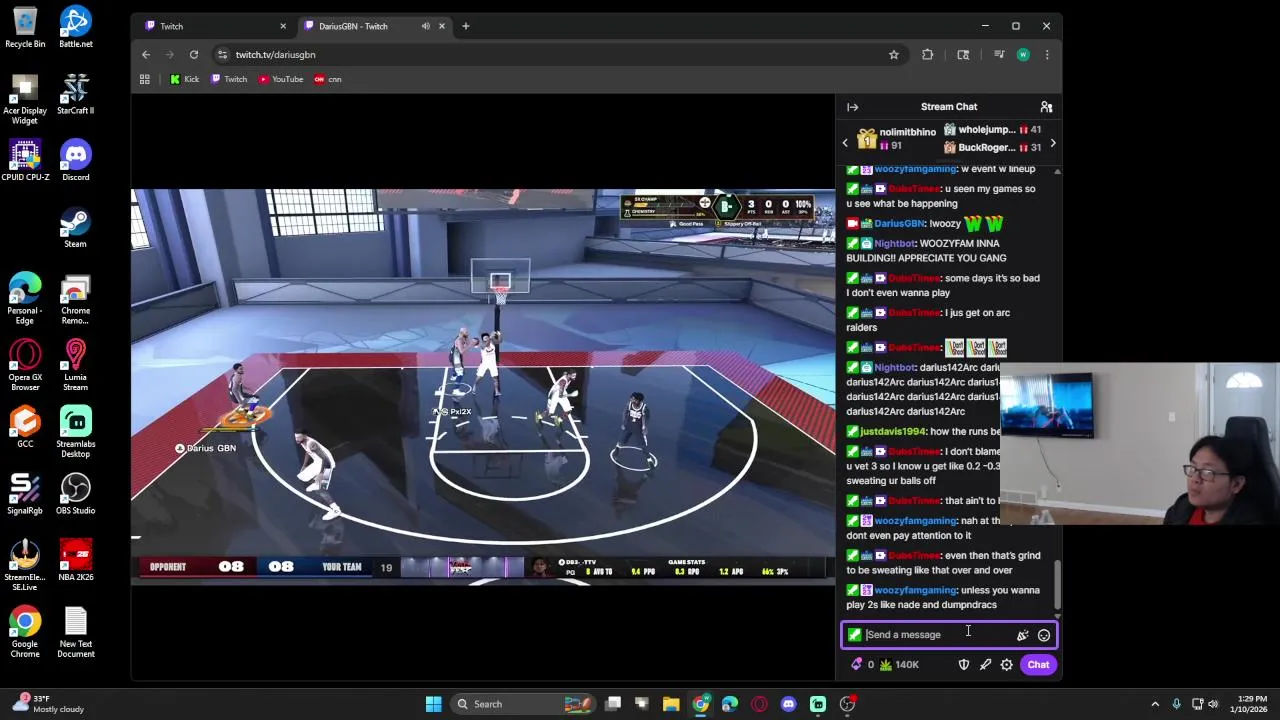Open the Chrome apps grid shortcut
The image size is (1280, 720).
(x=144, y=79)
